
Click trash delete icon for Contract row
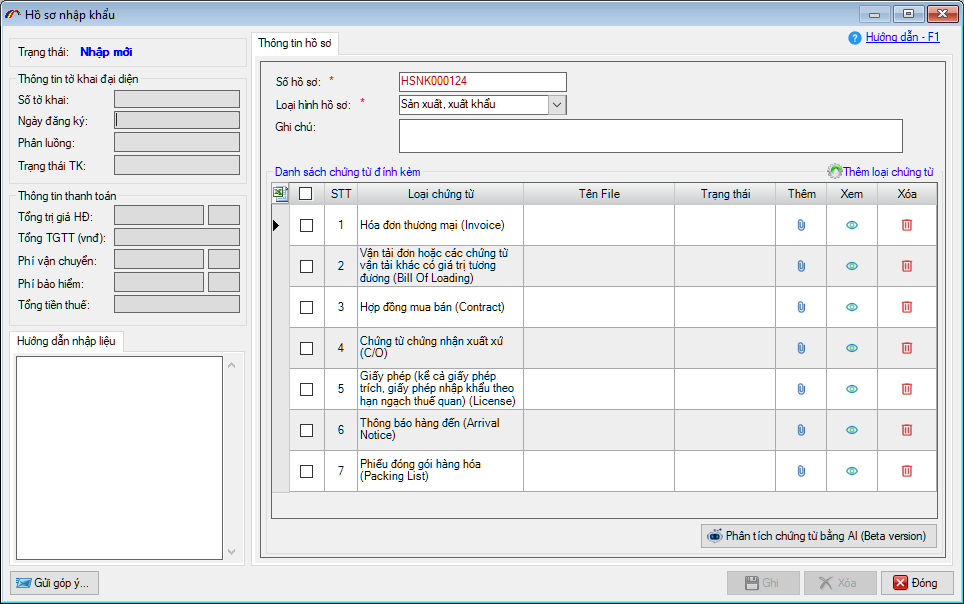click(907, 307)
